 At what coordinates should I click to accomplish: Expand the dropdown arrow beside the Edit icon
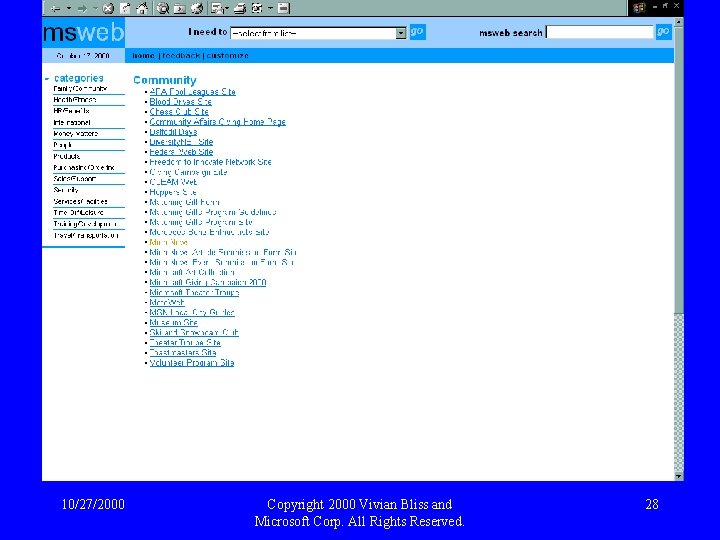[x=270, y=8]
